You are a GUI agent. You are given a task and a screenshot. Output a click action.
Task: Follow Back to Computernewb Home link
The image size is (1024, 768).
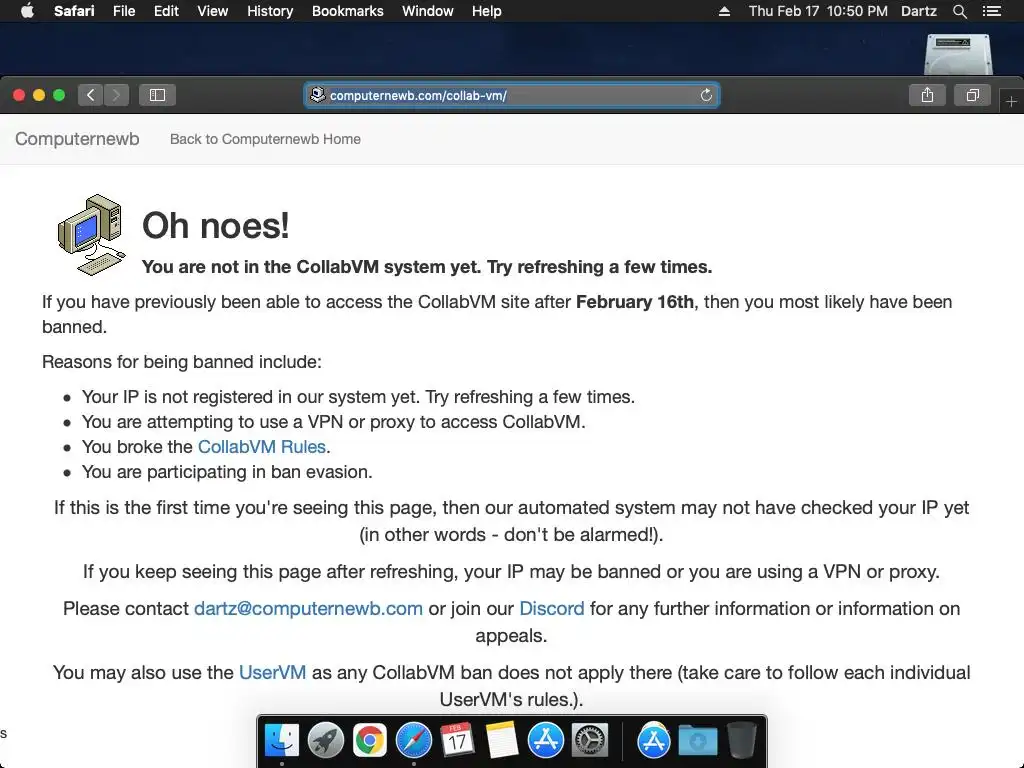pyautogui.click(x=265, y=139)
